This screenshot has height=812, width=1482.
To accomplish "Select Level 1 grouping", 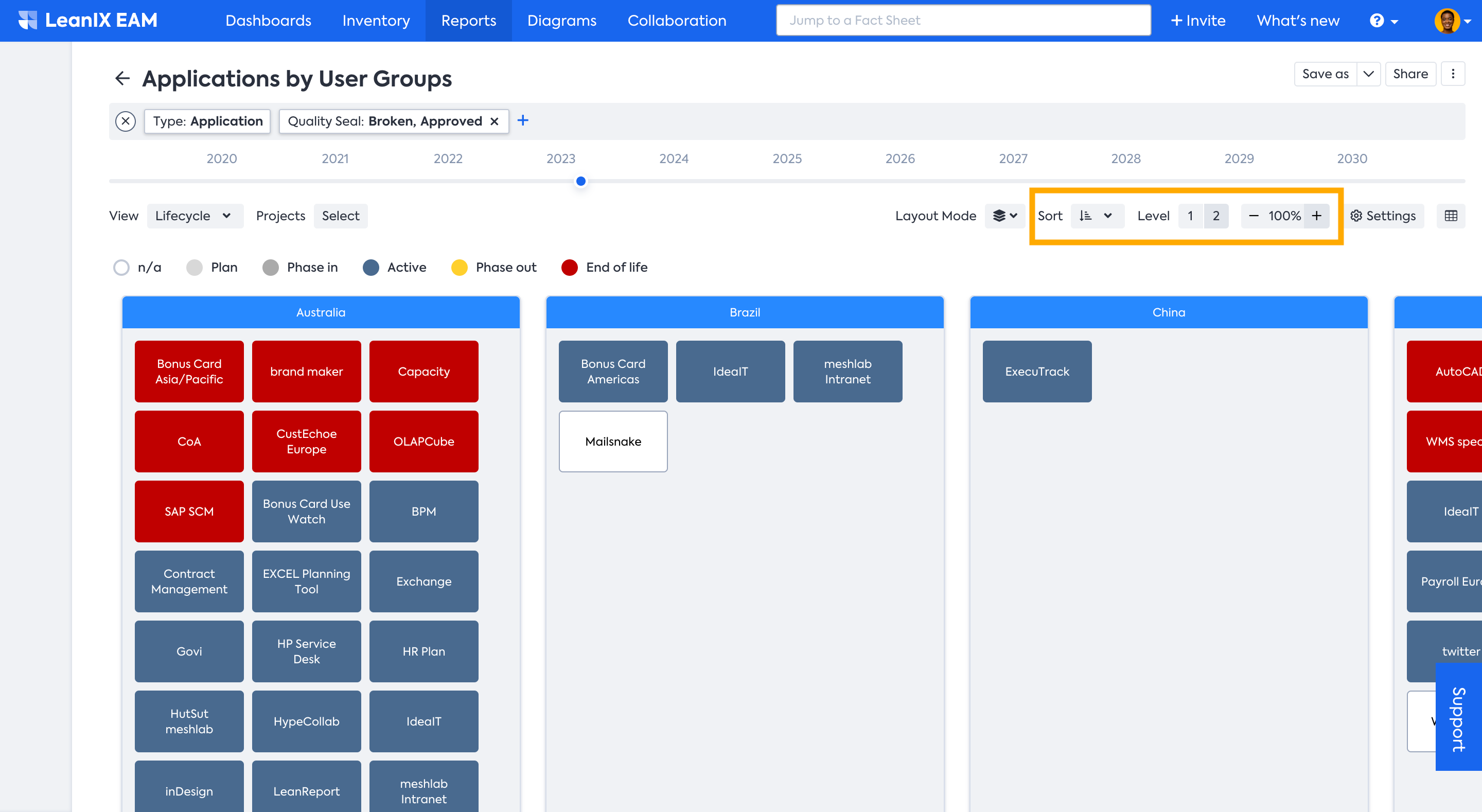I will 1190,216.
